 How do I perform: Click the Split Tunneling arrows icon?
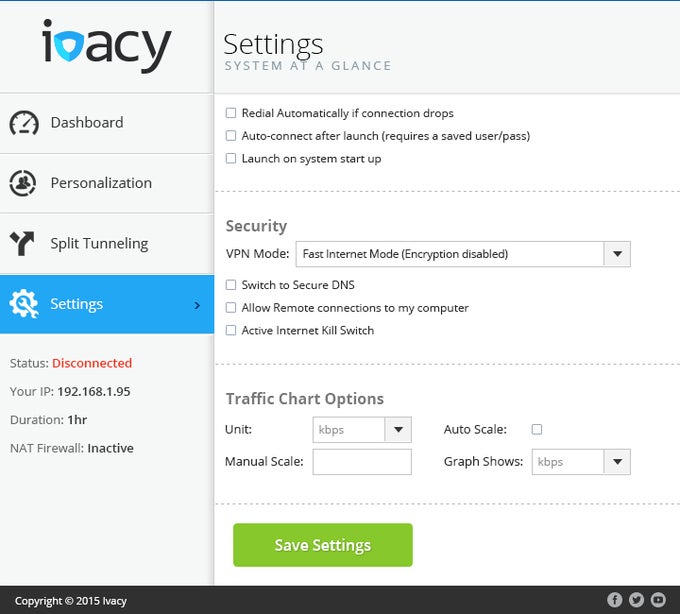(x=24, y=244)
